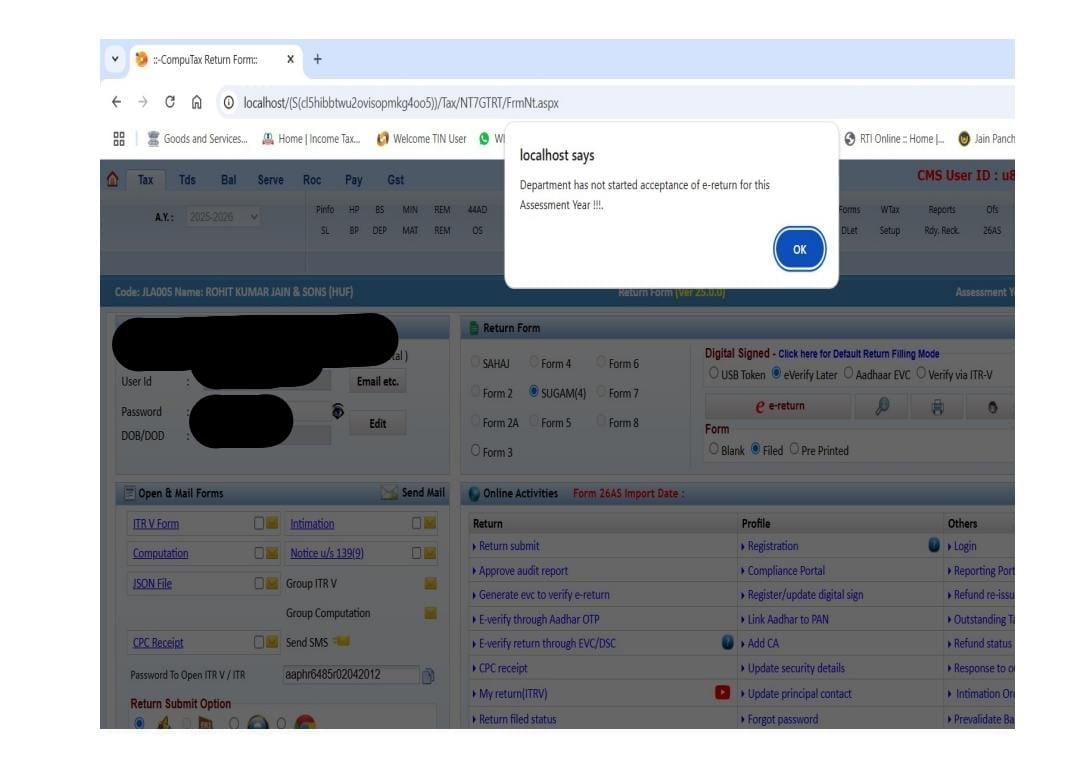Close the CompuTax Return Form tab
This screenshot has width=1080, height=773.
click(291, 59)
